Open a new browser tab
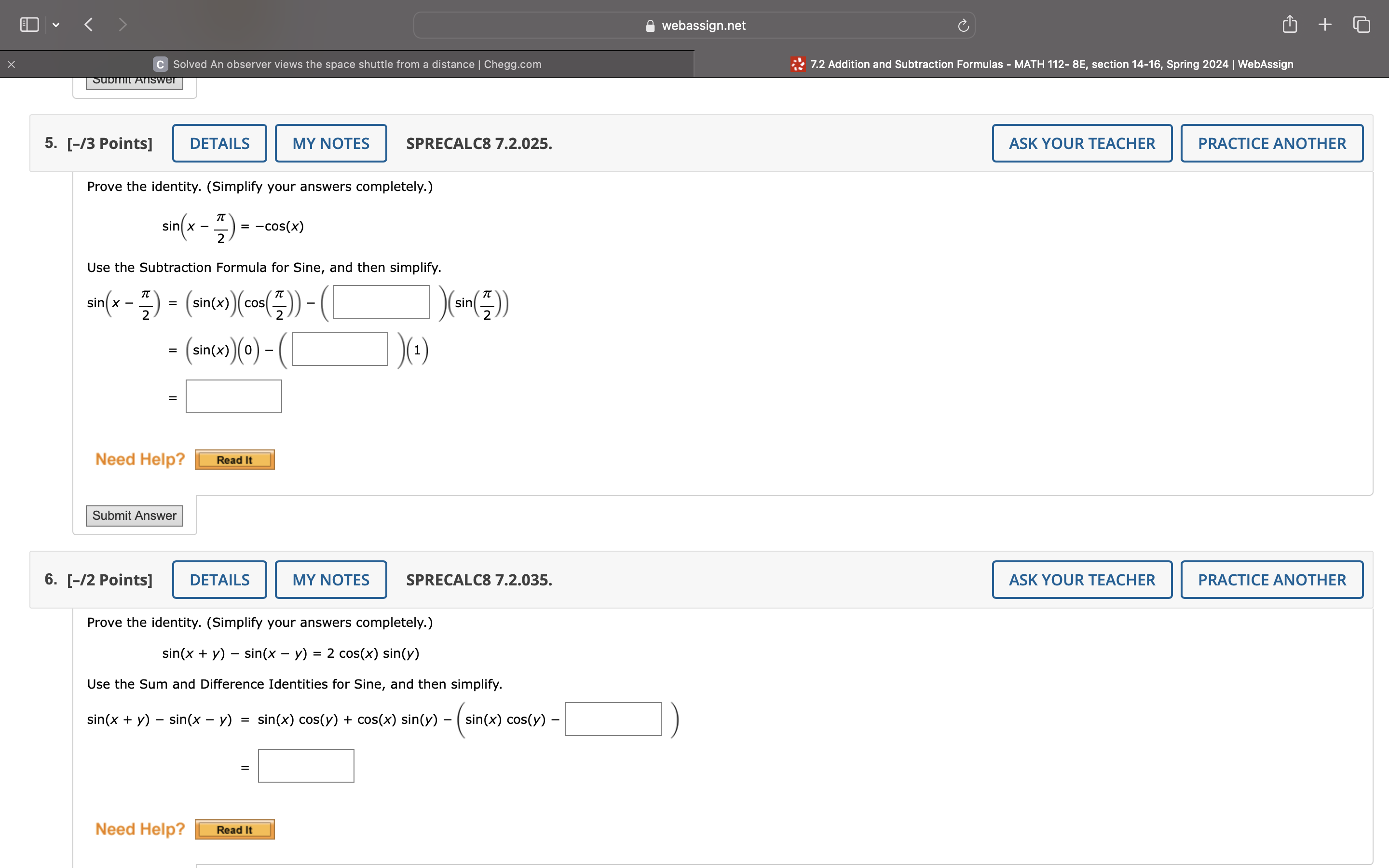The width and height of the screenshot is (1389, 868). click(x=1325, y=24)
